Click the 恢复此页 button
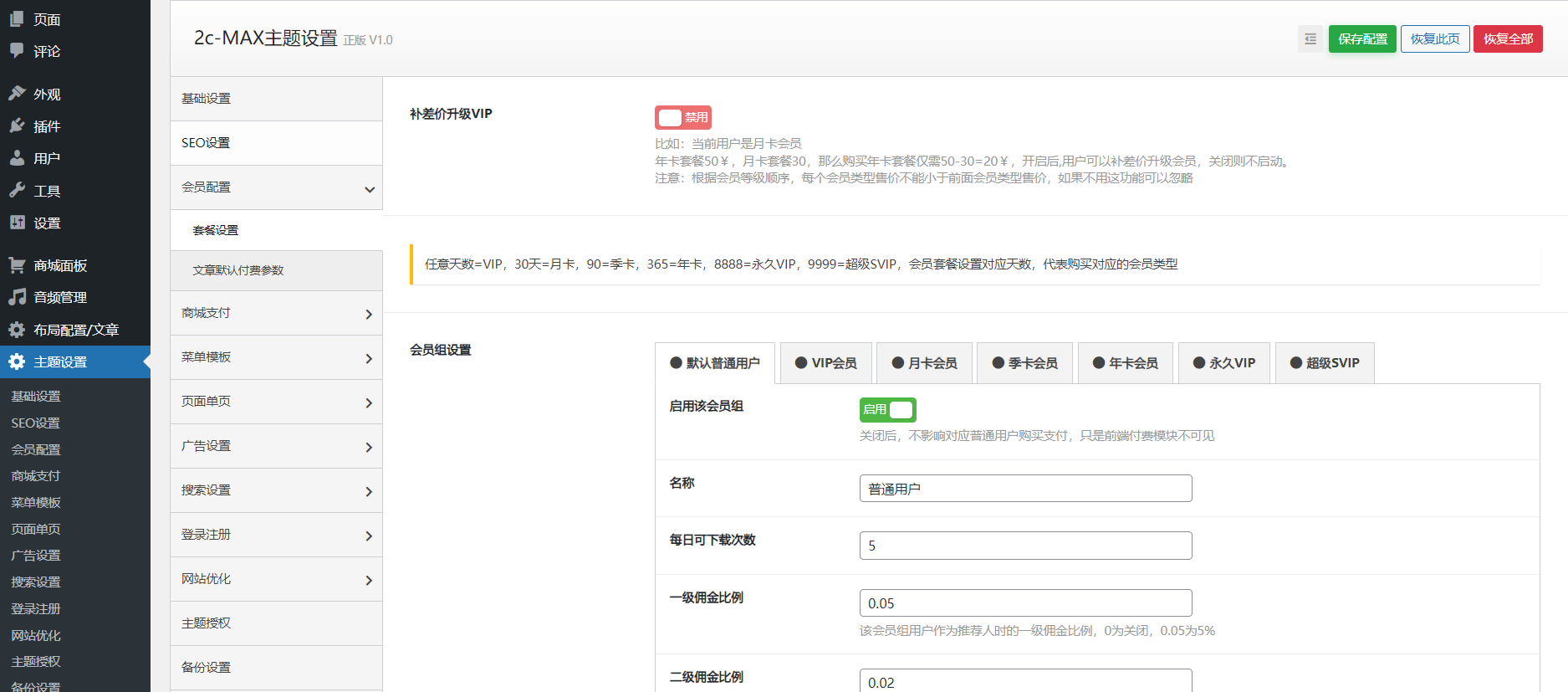 (x=1435, y=39)
